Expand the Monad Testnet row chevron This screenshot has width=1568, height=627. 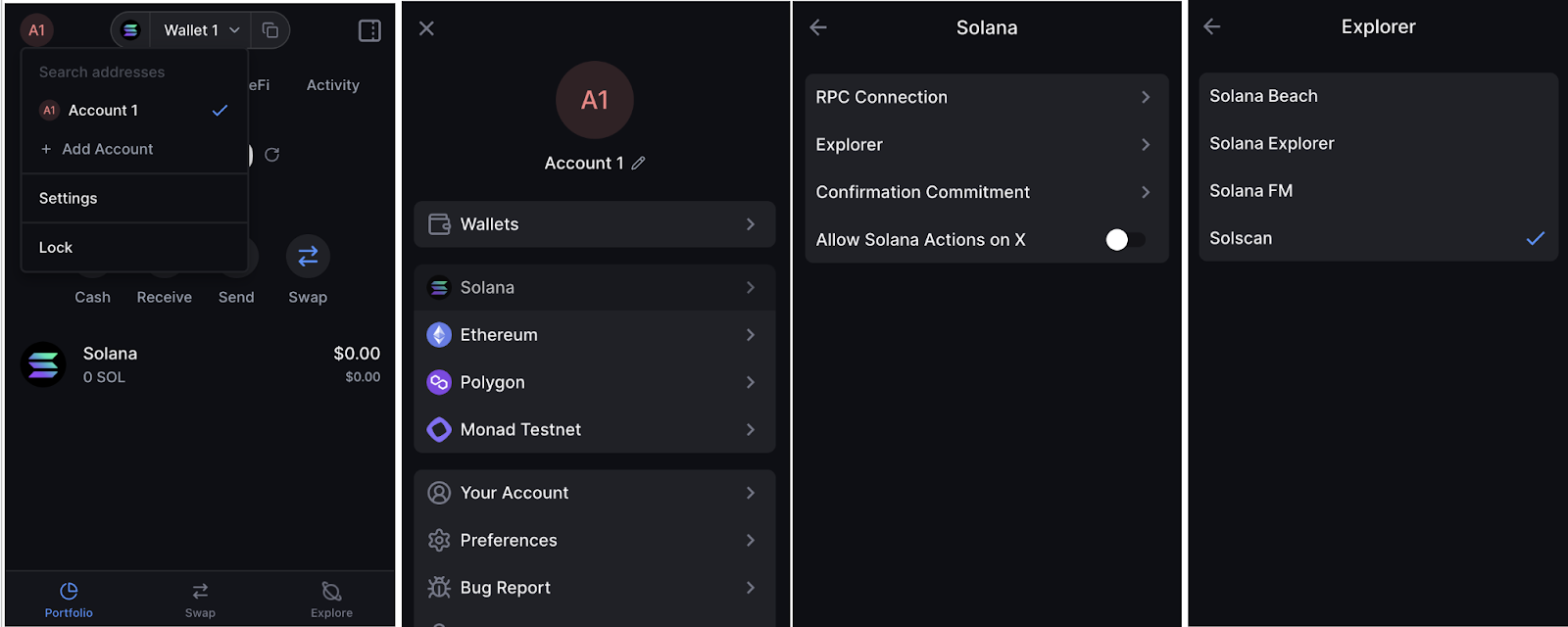pyautogui.click(x=751, y=429)
